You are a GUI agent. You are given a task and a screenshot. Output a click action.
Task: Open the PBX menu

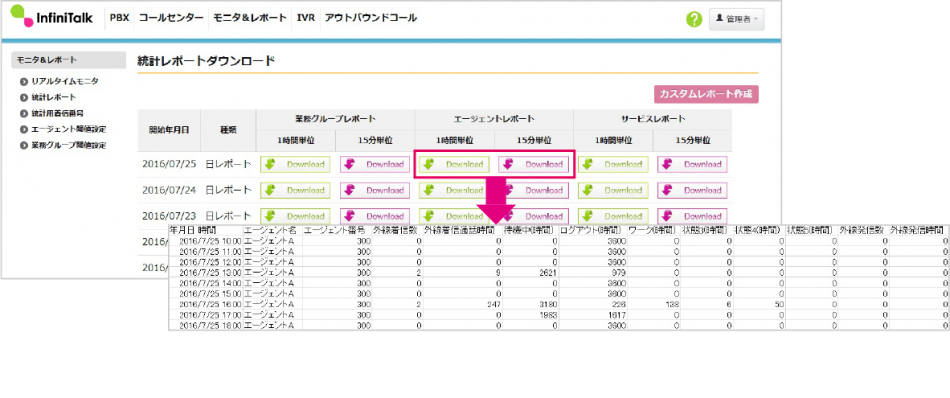click(x=119, y=18)
